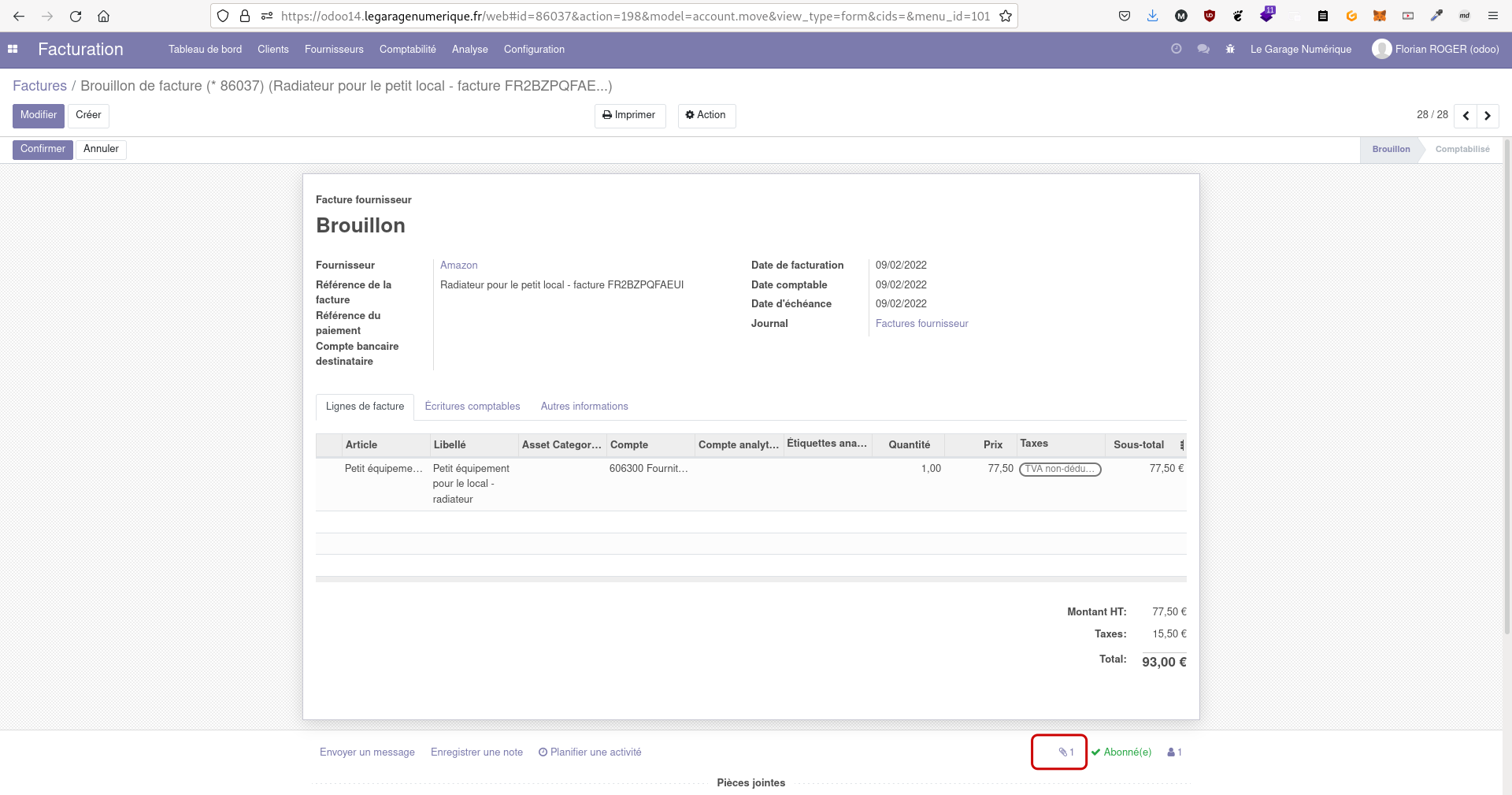The width and height of the screenshot is (1512, 795).
Task: Open the Comptabilité menu
Action: click(x=406, y=49)
